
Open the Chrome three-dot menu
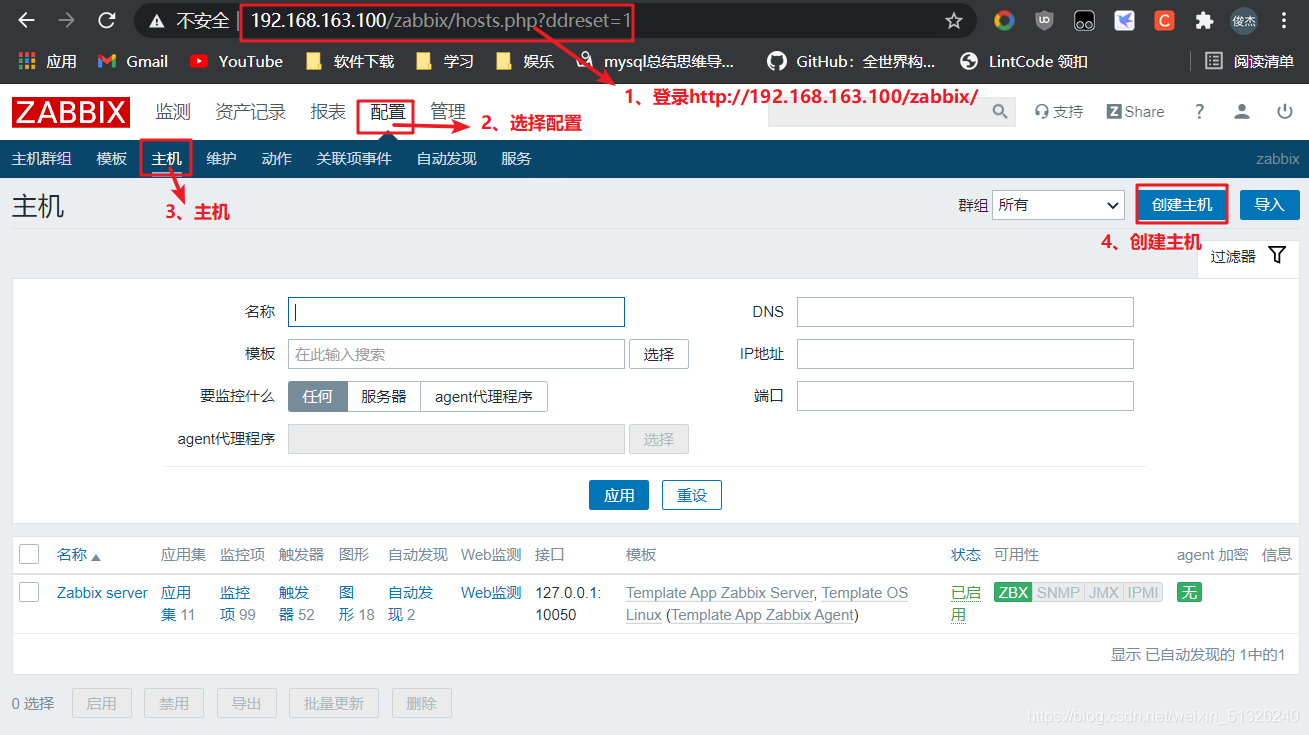pos(1284,21)
